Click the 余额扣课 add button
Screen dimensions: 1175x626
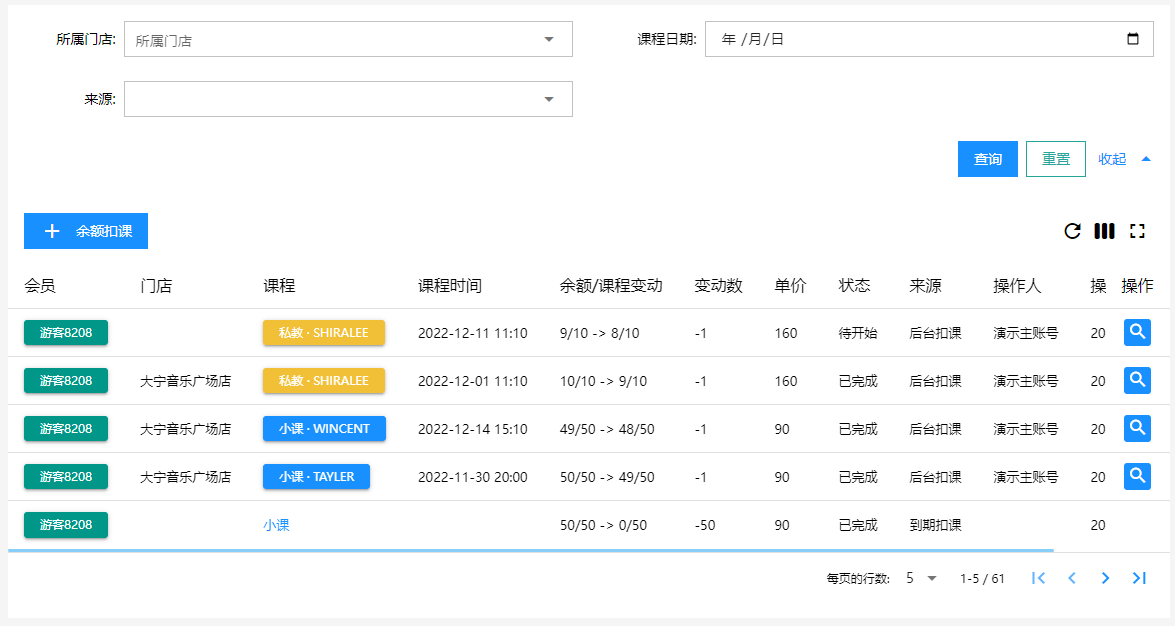[86, 231]
